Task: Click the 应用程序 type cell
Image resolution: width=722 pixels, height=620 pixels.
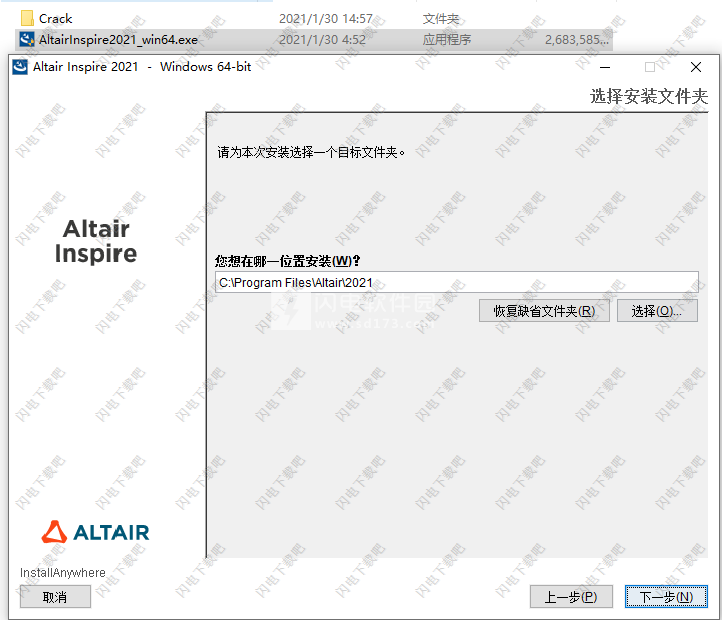Action: (x=447, y=40)
